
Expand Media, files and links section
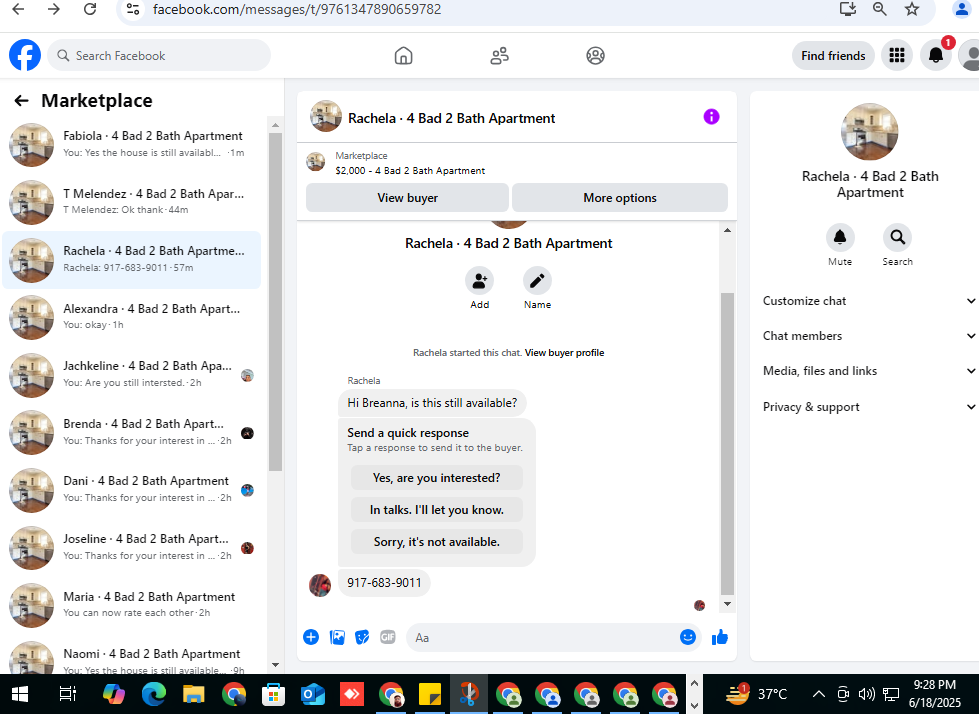pos(869,371)
